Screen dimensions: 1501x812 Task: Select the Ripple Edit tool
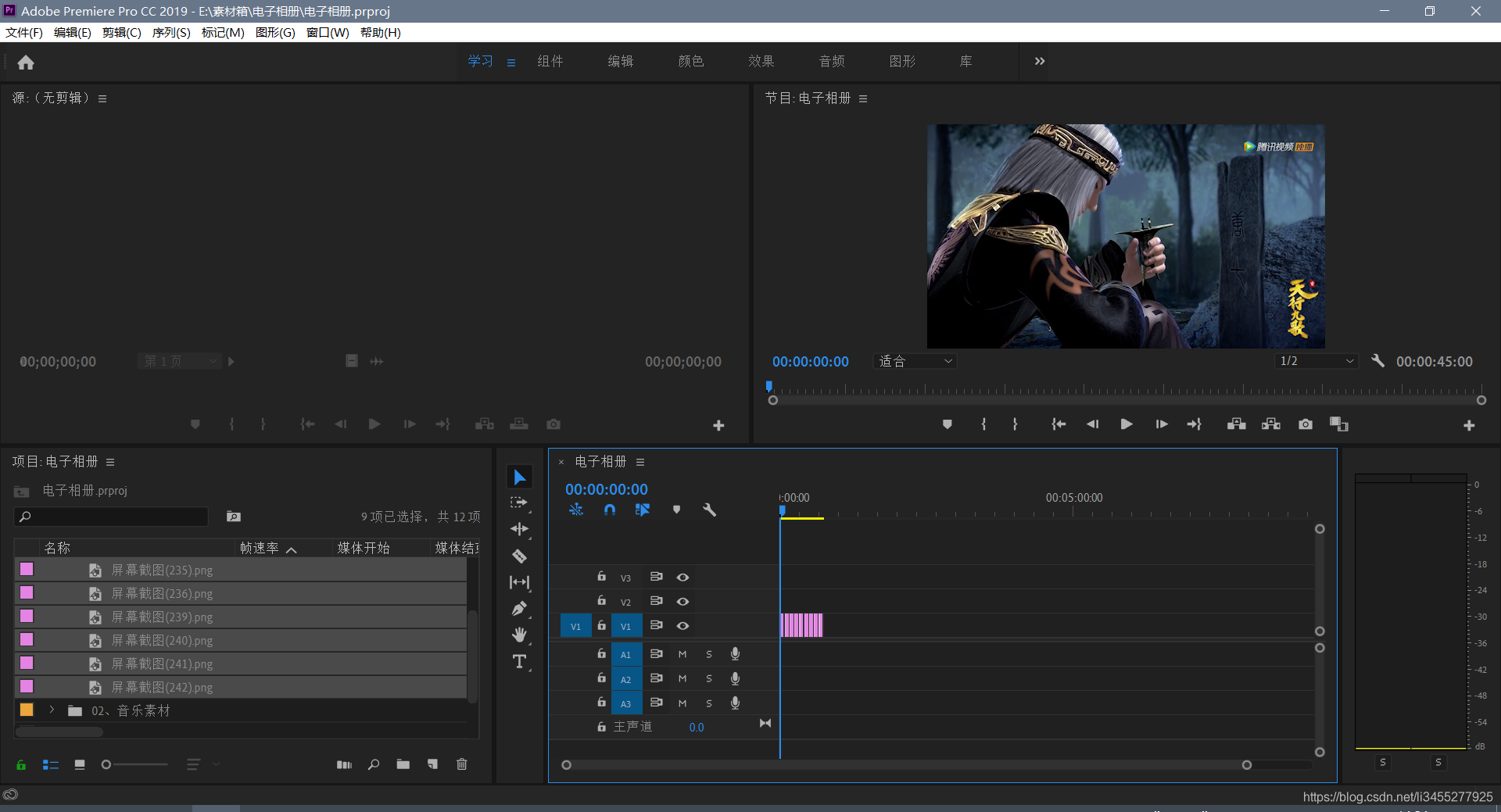point(520,529)
